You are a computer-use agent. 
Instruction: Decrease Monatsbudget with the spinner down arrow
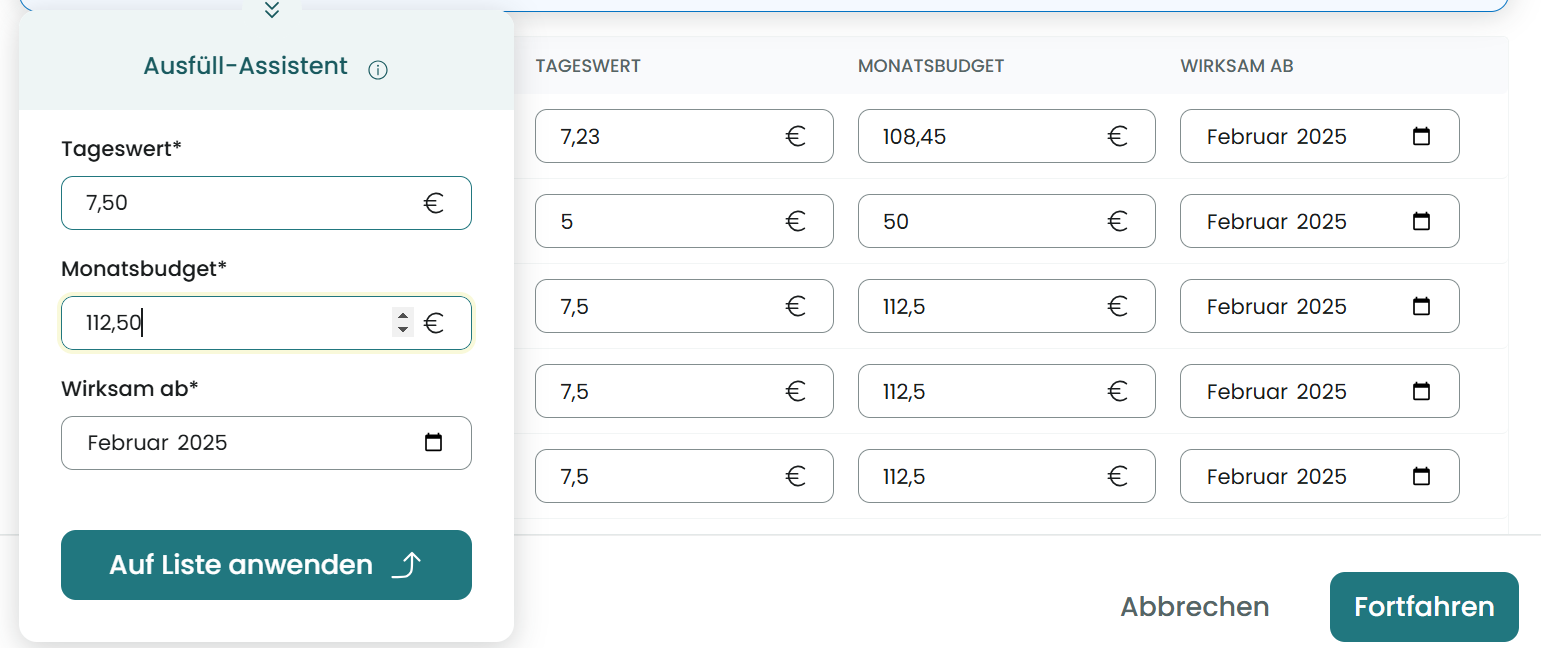point(403,329)
